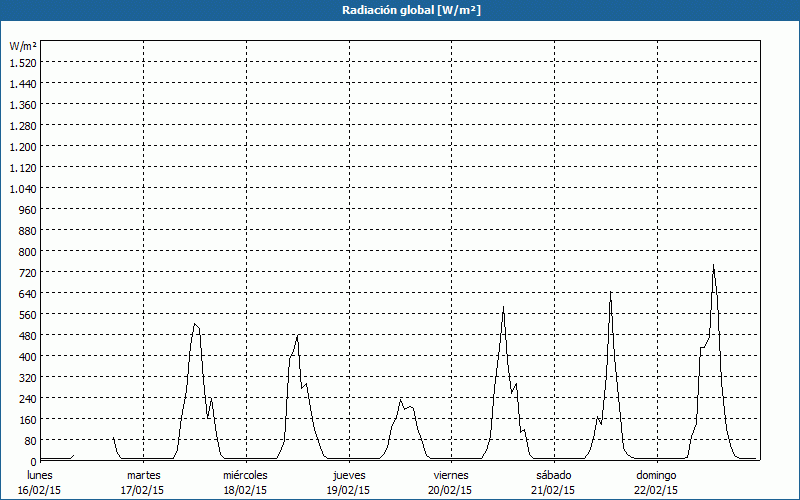Select the 0 y-axis value
The image size is (800, 500).
(x=34, y=462)
